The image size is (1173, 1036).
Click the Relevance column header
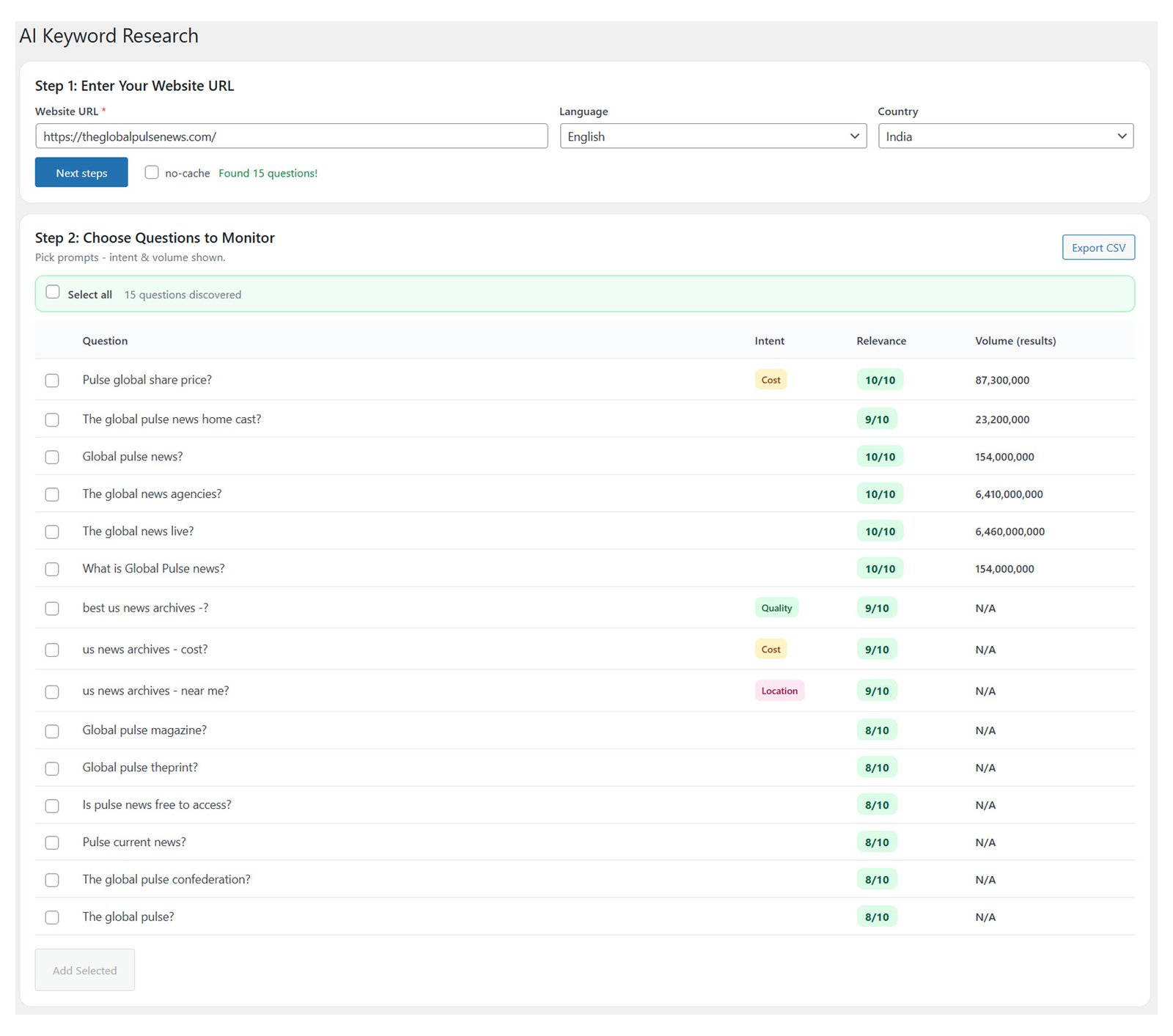tap(881, 341)
